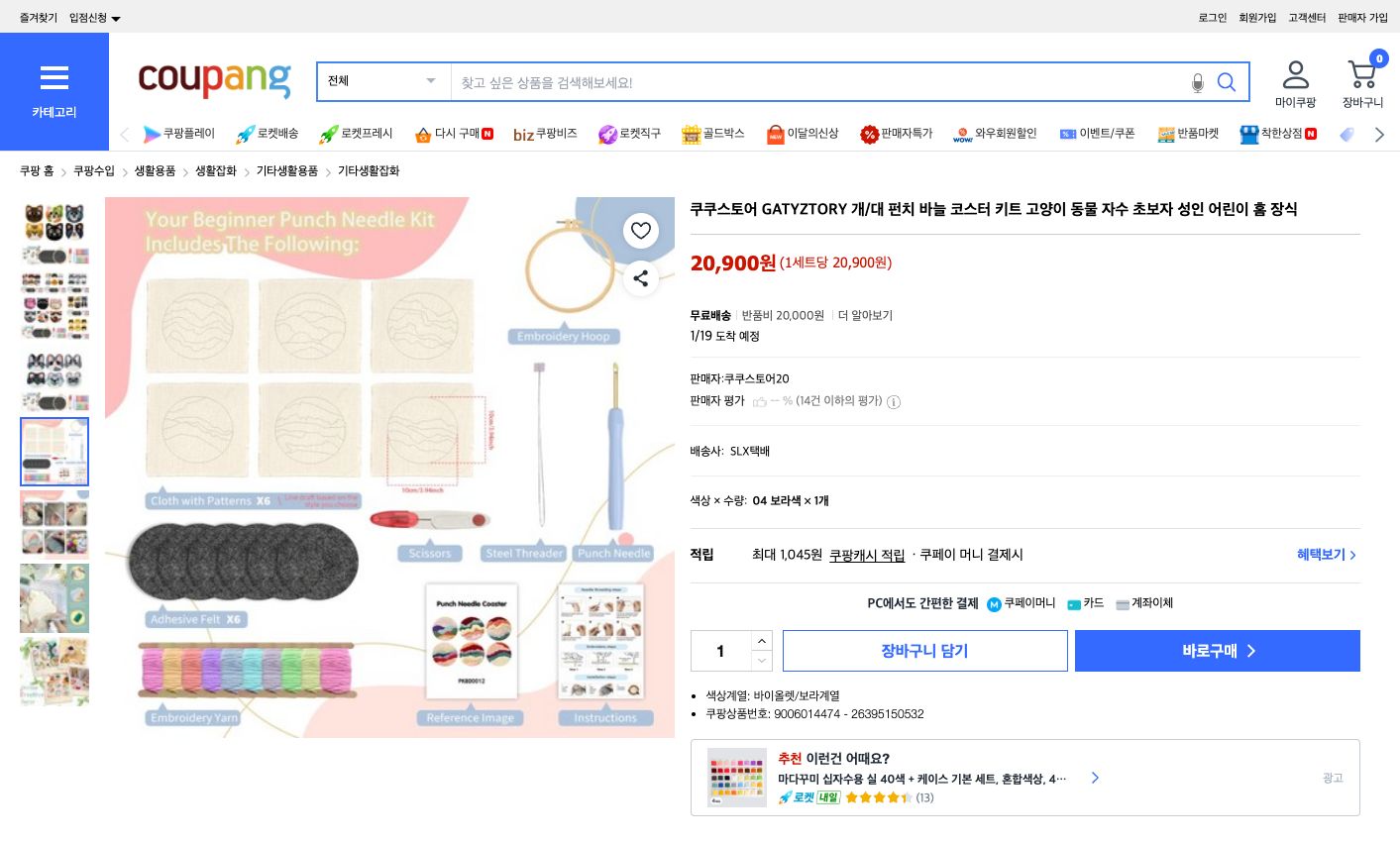Click the right chevron to scroll category ribbon

tap(1380, 135)
